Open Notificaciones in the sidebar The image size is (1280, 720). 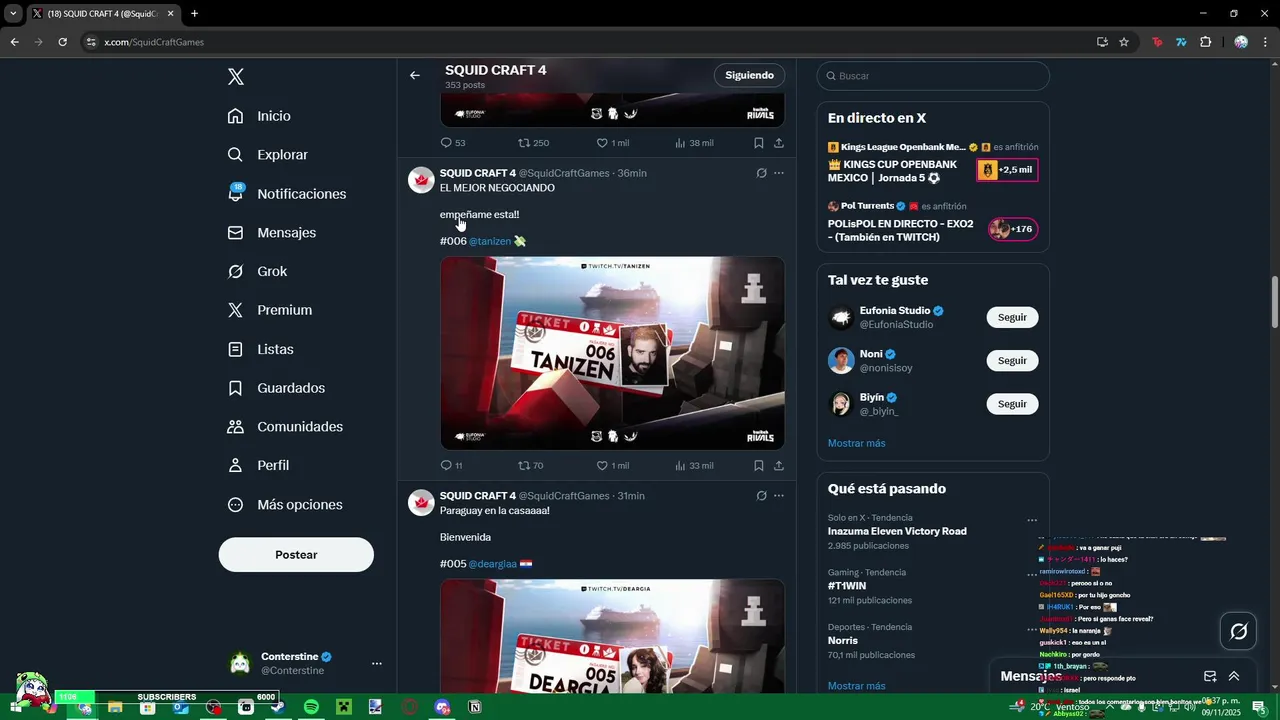coord(286,194)
